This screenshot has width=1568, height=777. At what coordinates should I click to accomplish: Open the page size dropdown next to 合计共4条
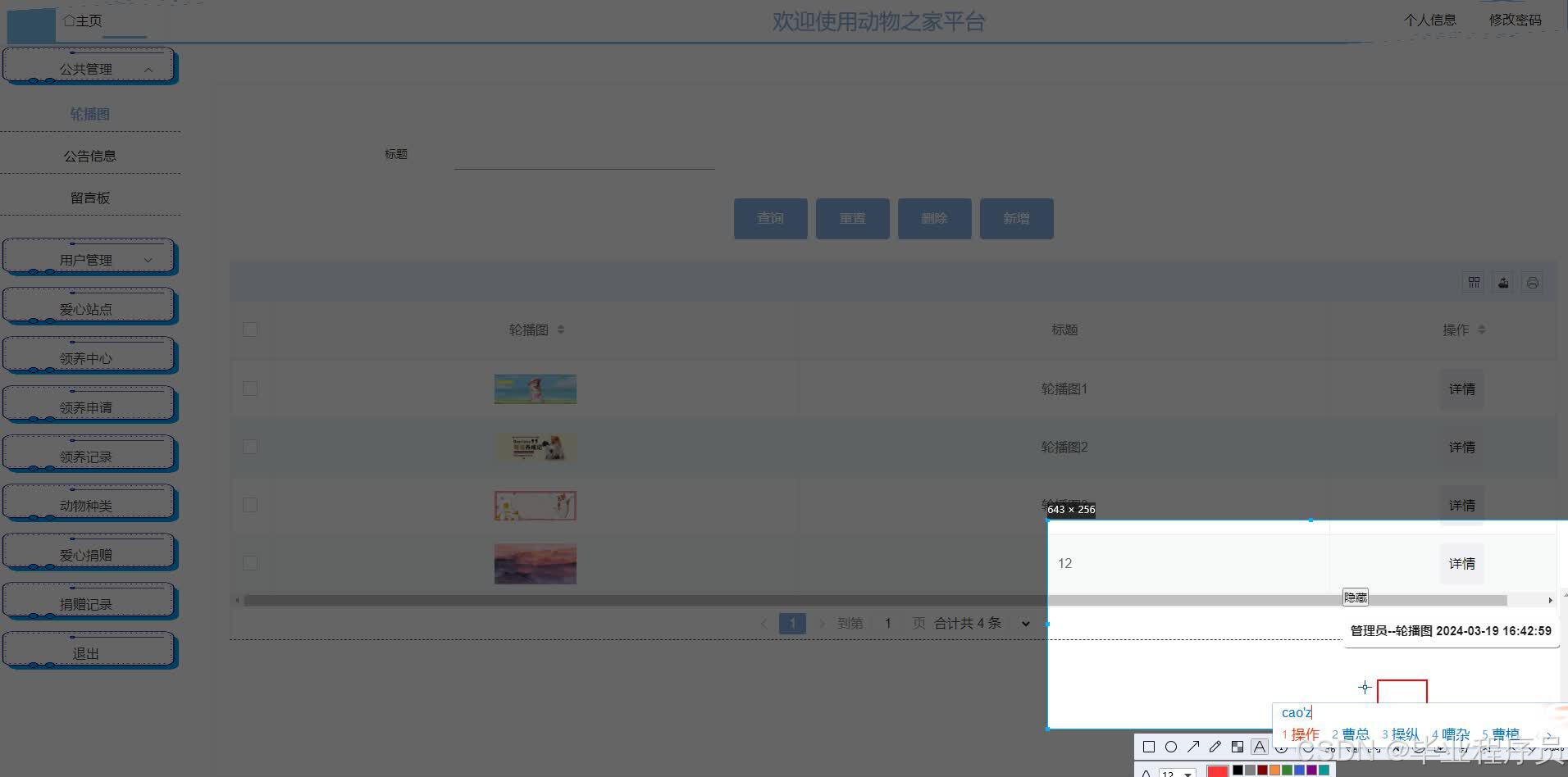1024,623
